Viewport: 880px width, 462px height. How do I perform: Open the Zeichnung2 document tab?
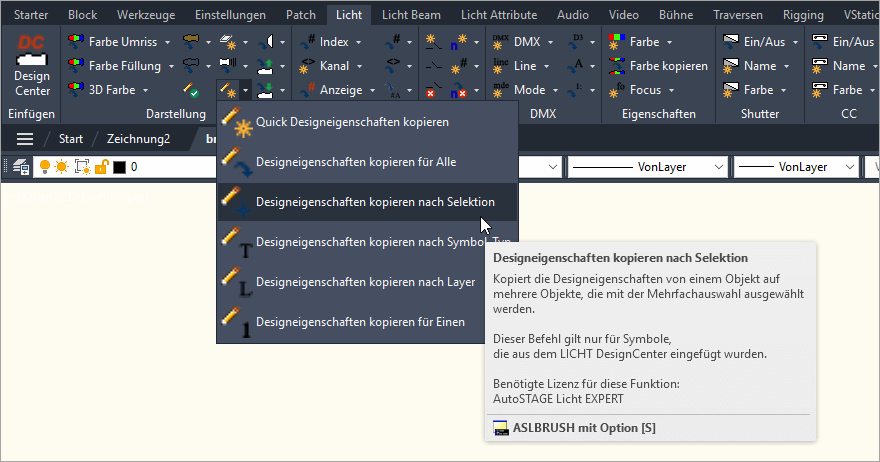pos(138,139)
